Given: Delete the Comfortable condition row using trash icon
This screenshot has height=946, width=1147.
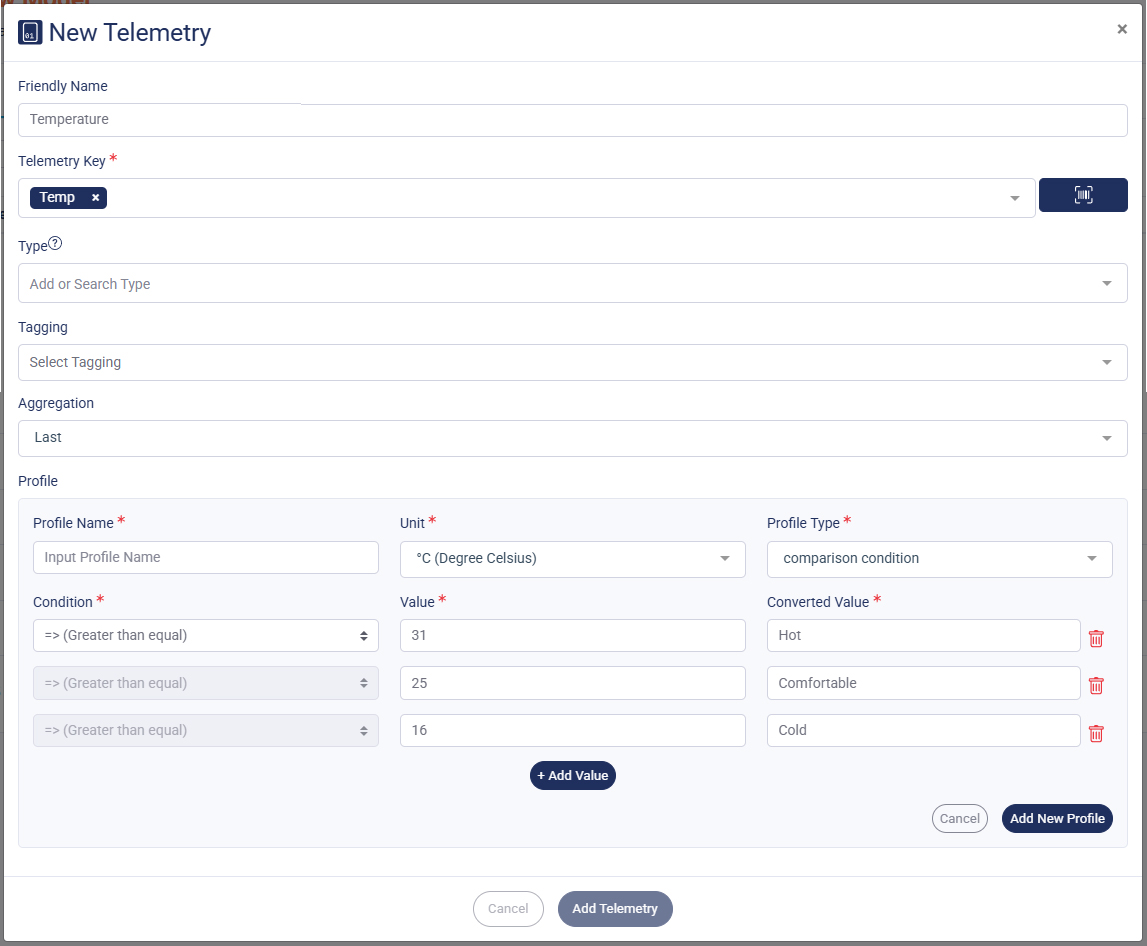Looking at the screenshot, I should [1096, 685].
